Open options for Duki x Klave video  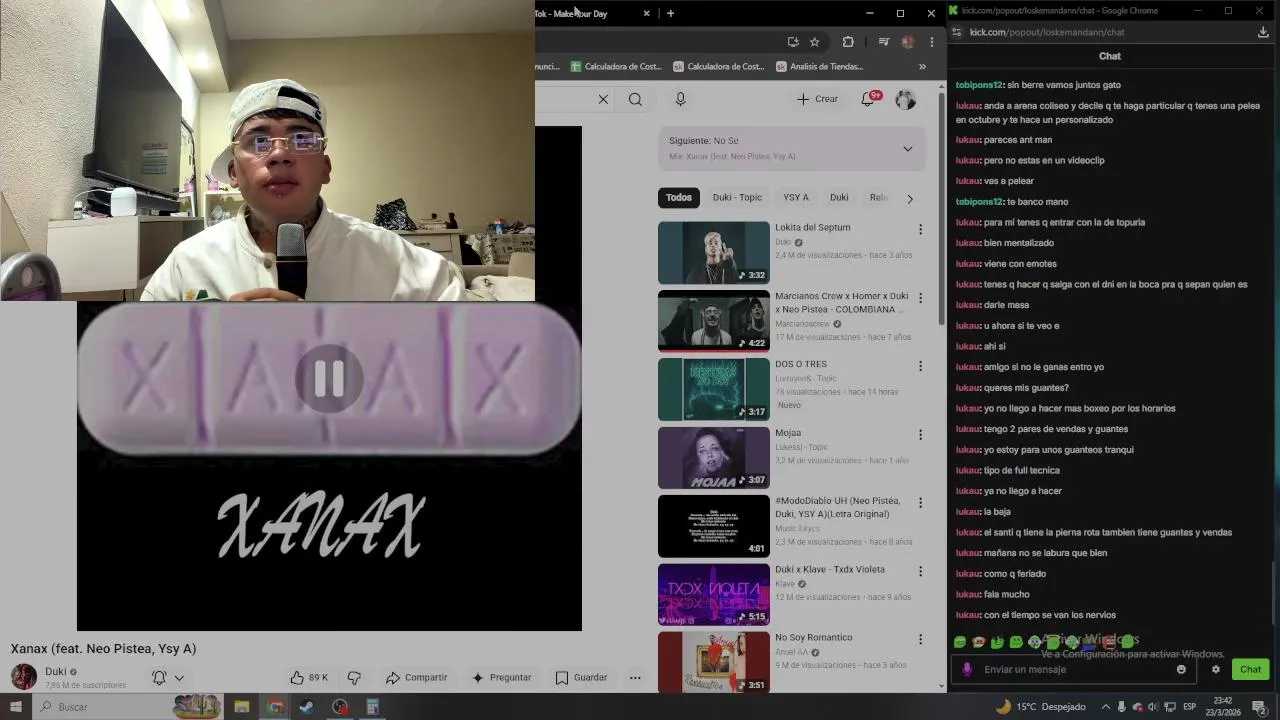920,571
